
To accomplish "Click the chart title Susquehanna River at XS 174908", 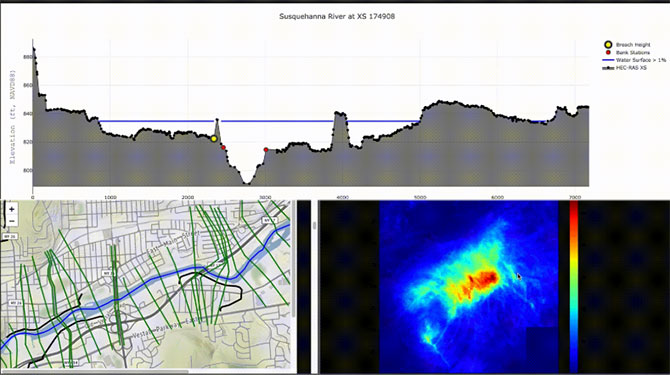I will click(337, 16).
